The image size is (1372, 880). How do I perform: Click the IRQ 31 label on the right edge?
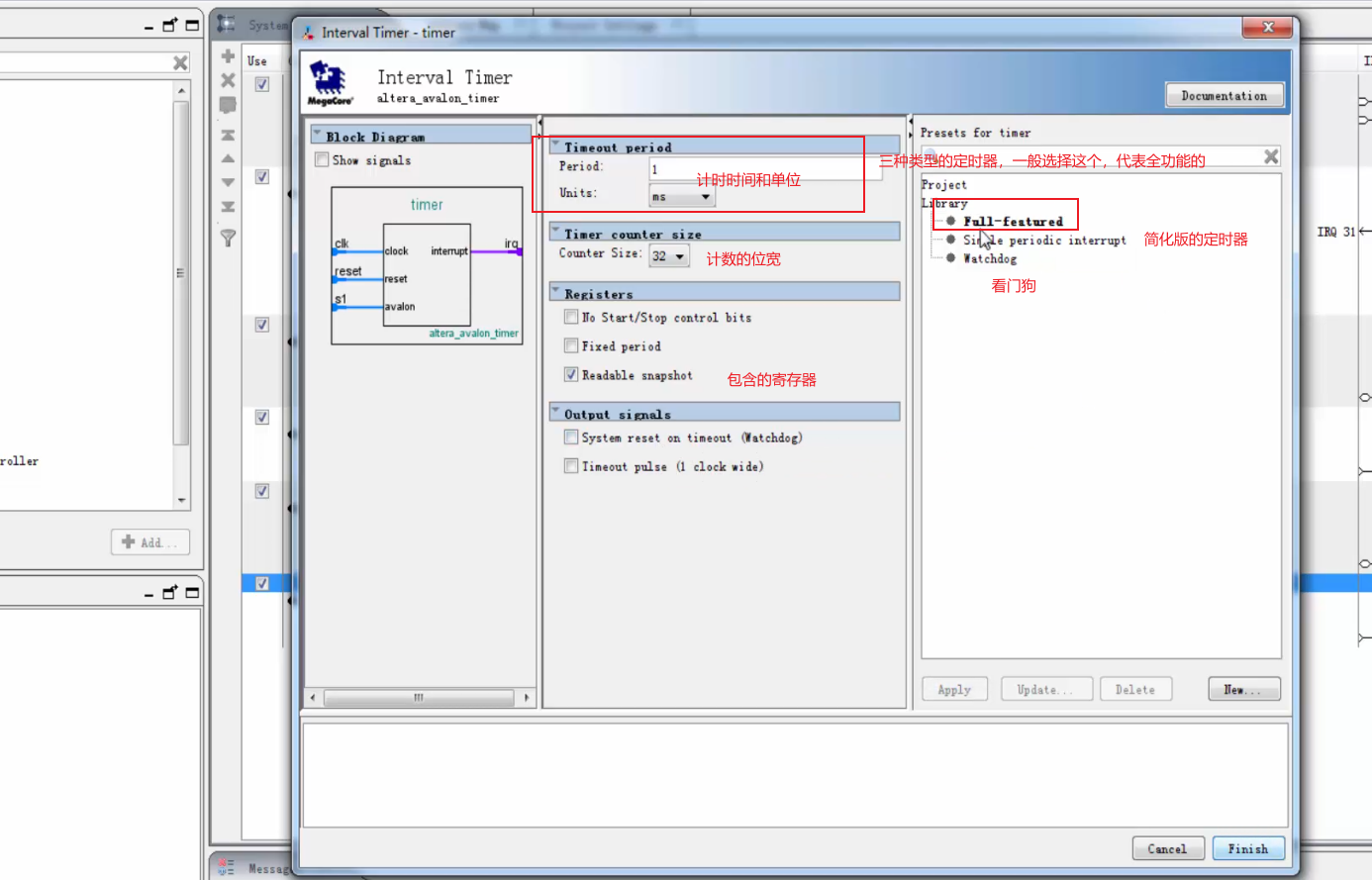tap(1335, 232)
